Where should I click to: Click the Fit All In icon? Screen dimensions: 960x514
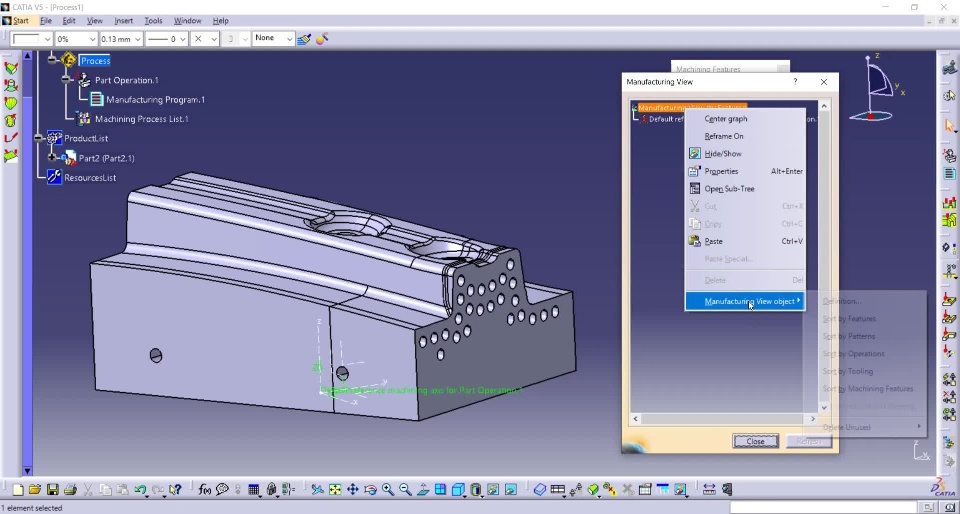(x=335, y=490)
